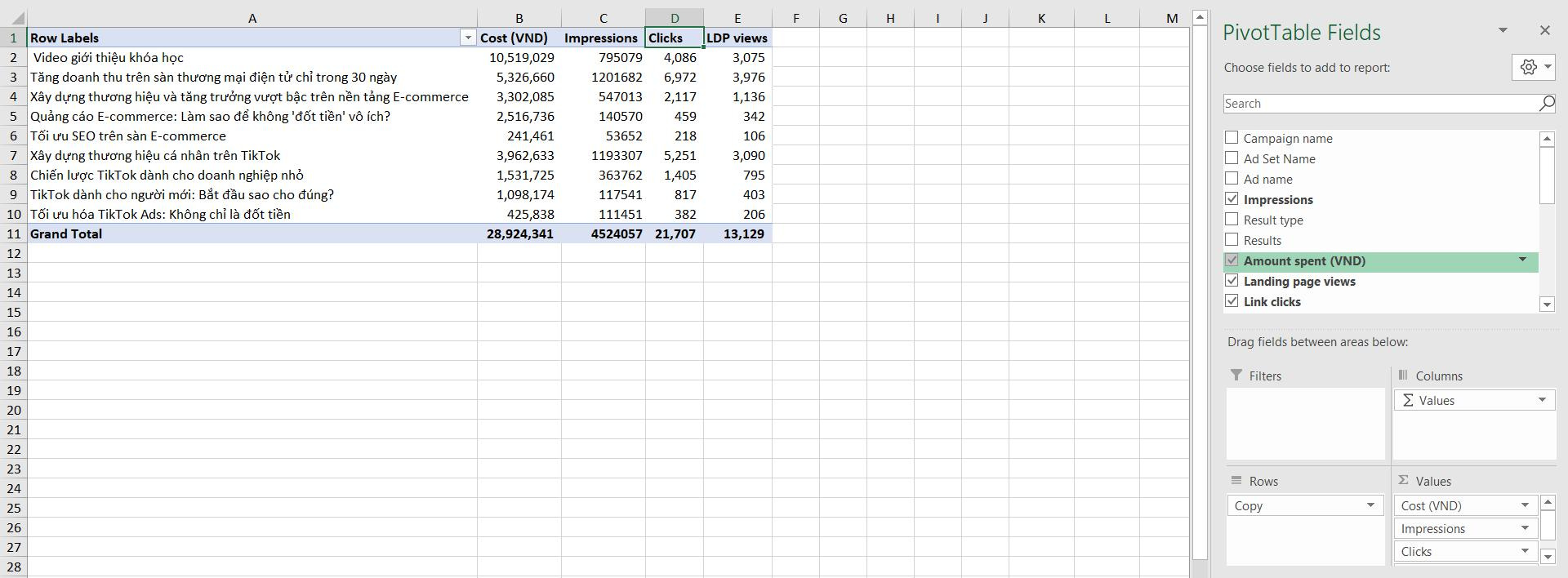This screenshot has height=578, width=1568.
Task: Select clicks value 6,972
Action: point(675,77)
